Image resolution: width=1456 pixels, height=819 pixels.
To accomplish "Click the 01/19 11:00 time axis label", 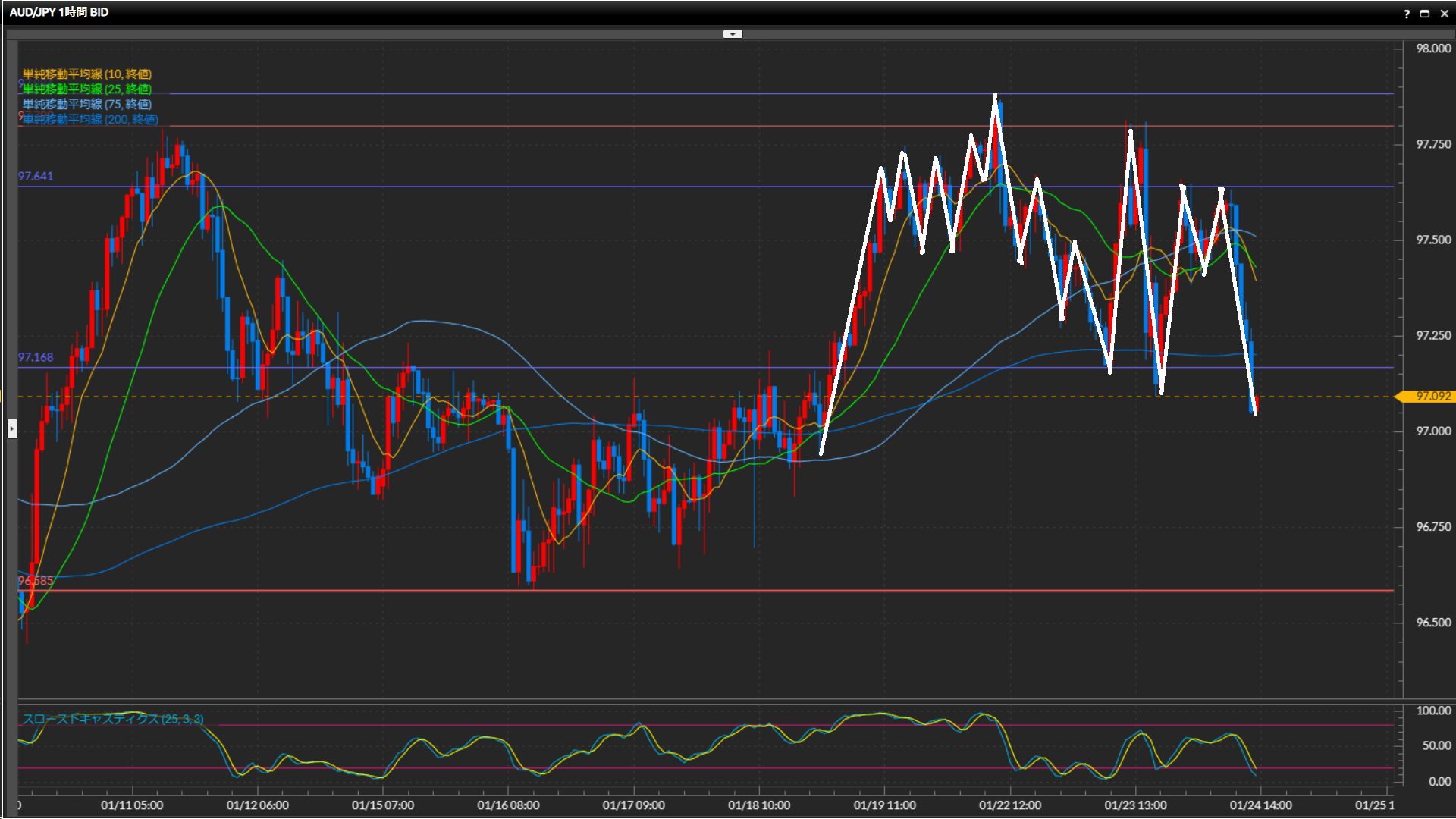I will pos(884,805).
